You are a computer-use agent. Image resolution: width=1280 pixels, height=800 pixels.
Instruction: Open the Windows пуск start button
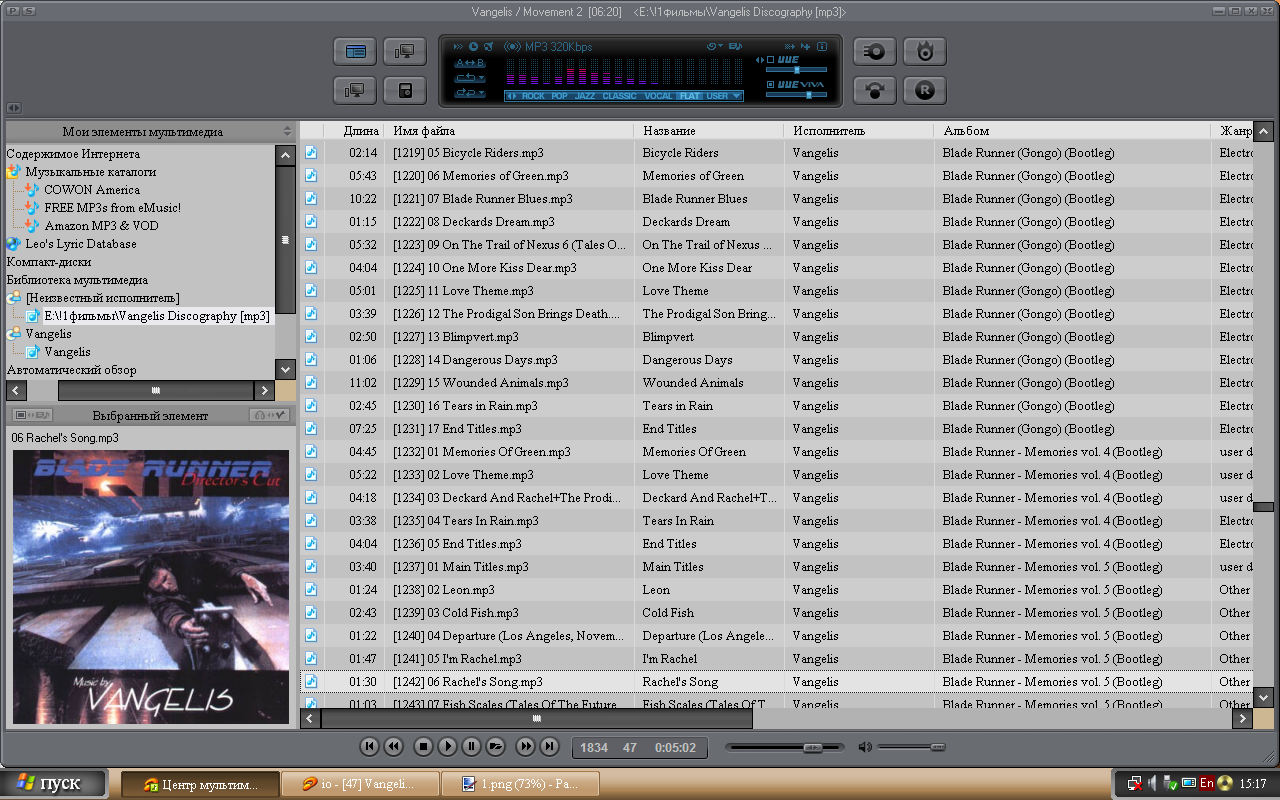pyautogui.click(x=54, y=783)
